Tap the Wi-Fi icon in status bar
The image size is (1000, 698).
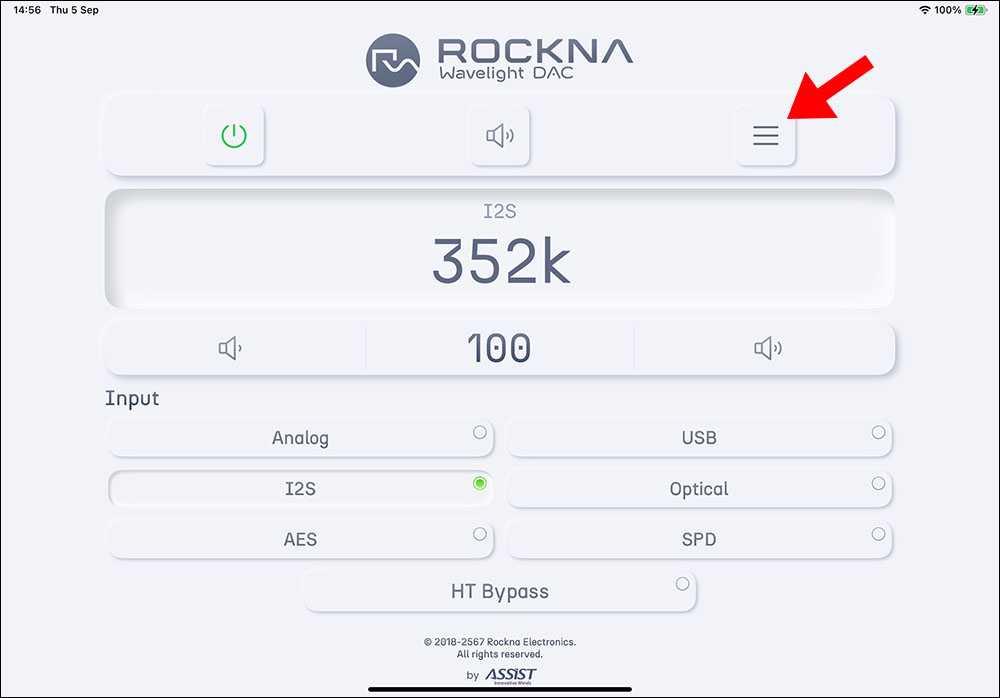pos(923,10)
